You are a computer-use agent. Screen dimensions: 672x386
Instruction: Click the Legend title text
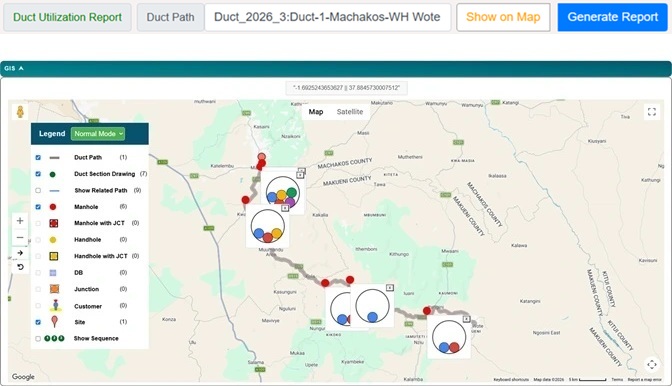tap(52, 134)
